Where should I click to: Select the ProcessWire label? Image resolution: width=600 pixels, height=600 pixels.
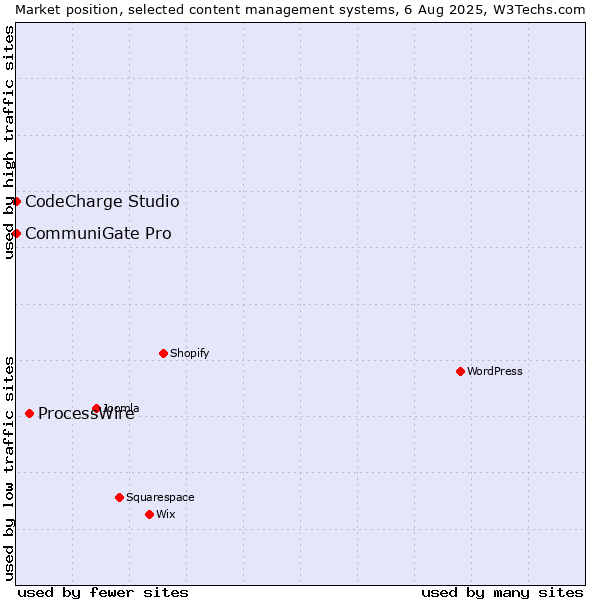coord(86,413)
